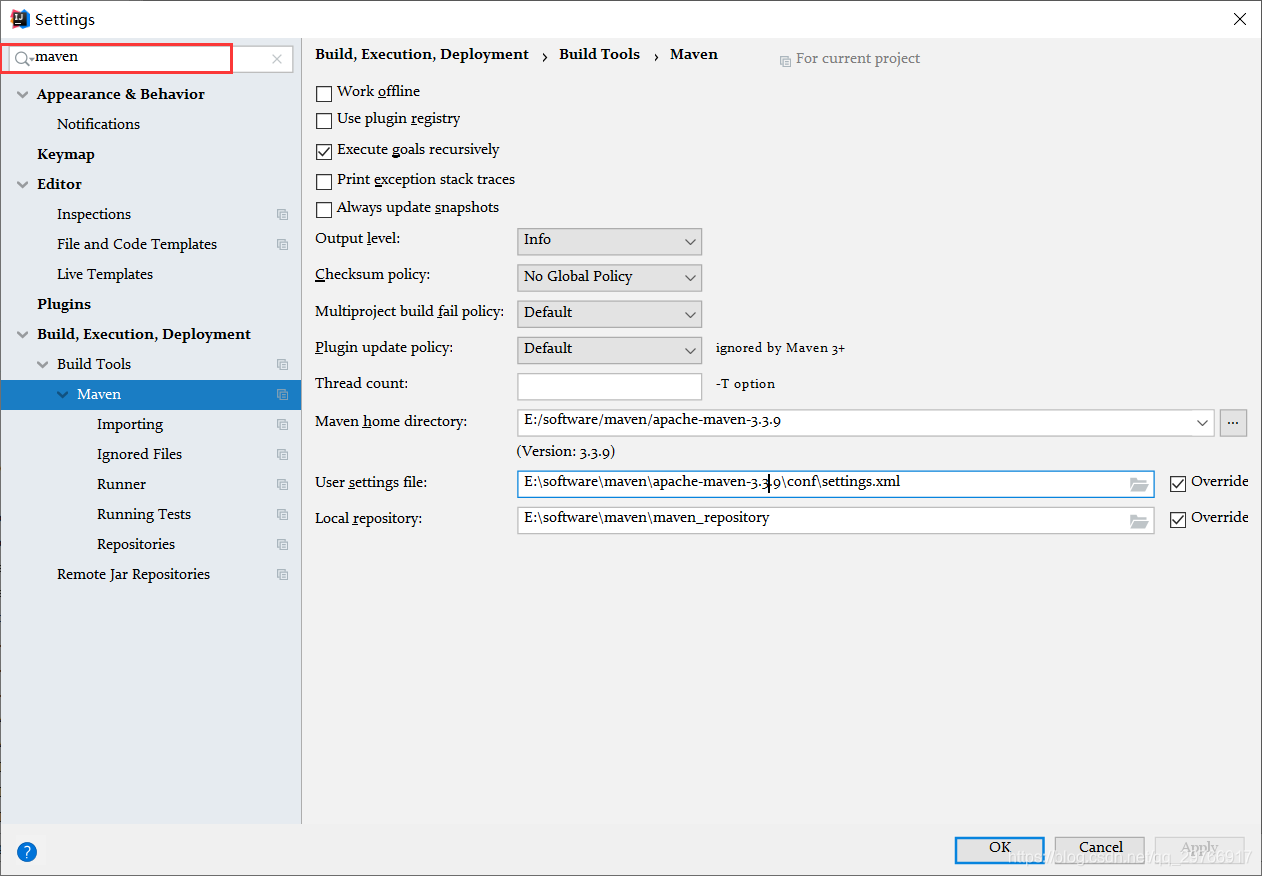Click the project-level icon next to Importing
The height and width of the screenshot is (876, 1262).
pos(282,424)
